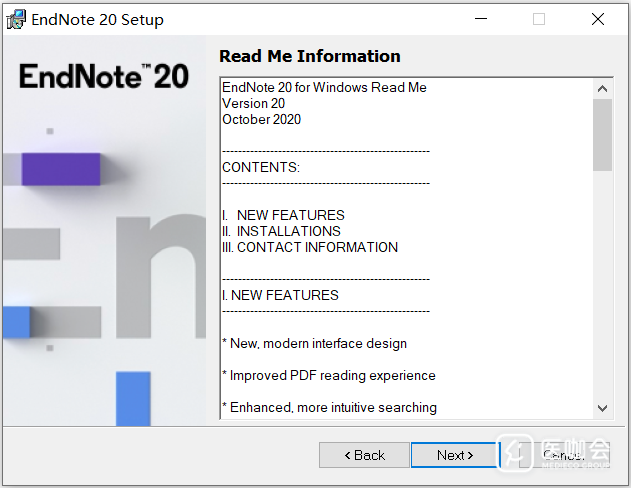Click the Read Me Information heading
Image resolution: width=631 pixels, height=488 pixels.
click(310, 56)
